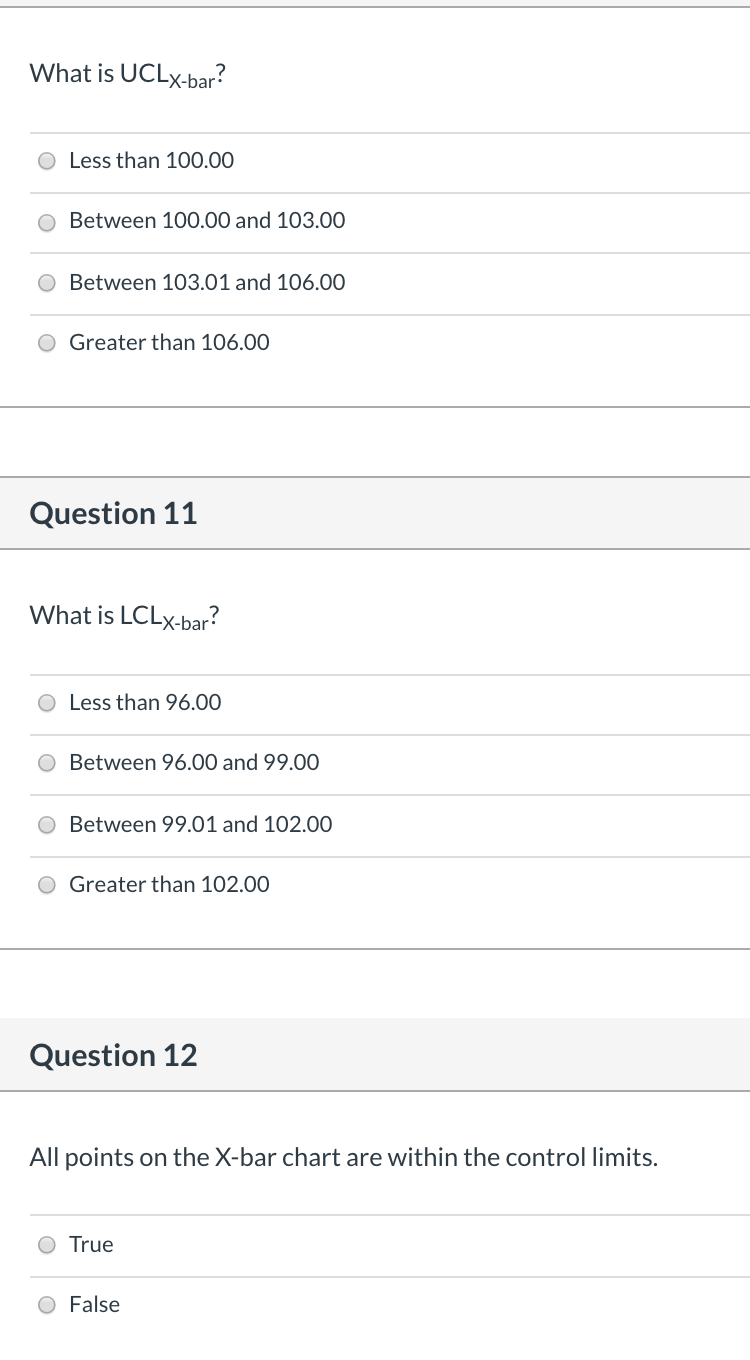Select 'True' for Question 12
Viewport: 750px width, 1360px height.
[46, 1245]
